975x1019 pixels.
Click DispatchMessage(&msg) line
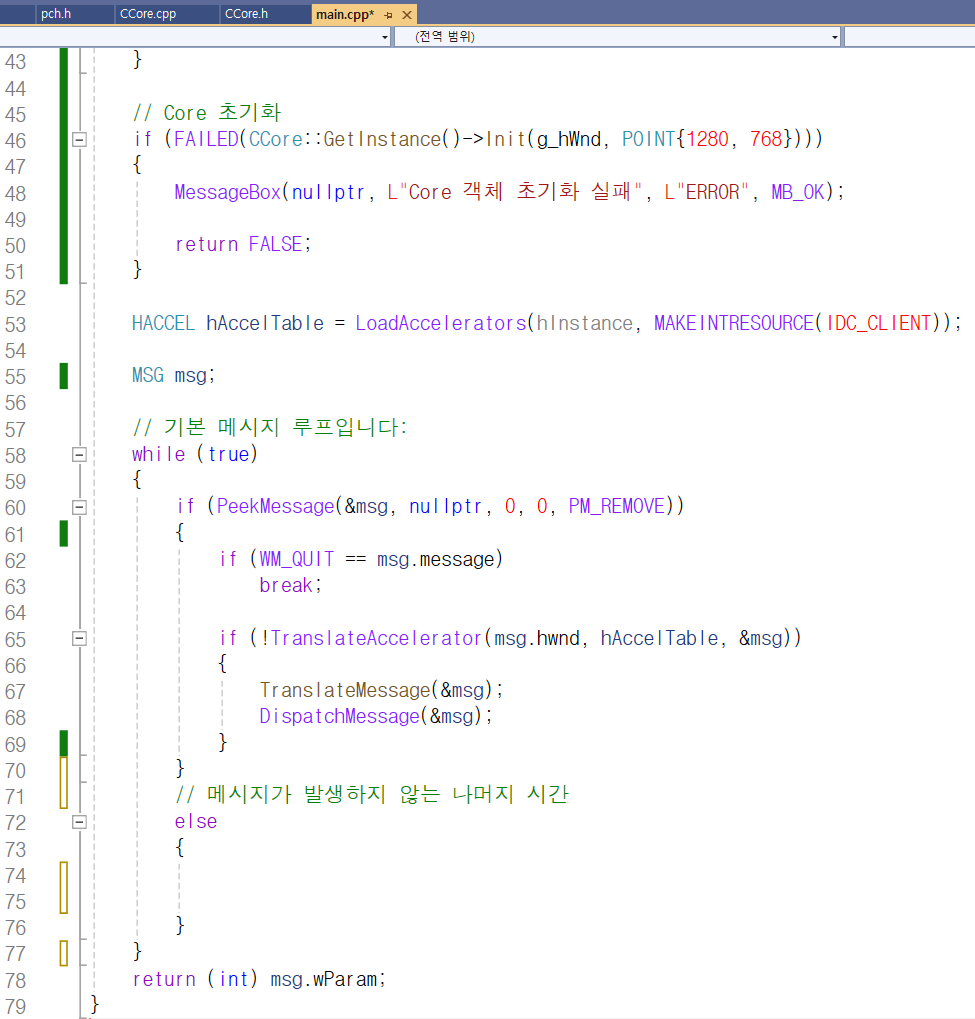[376, 716]
